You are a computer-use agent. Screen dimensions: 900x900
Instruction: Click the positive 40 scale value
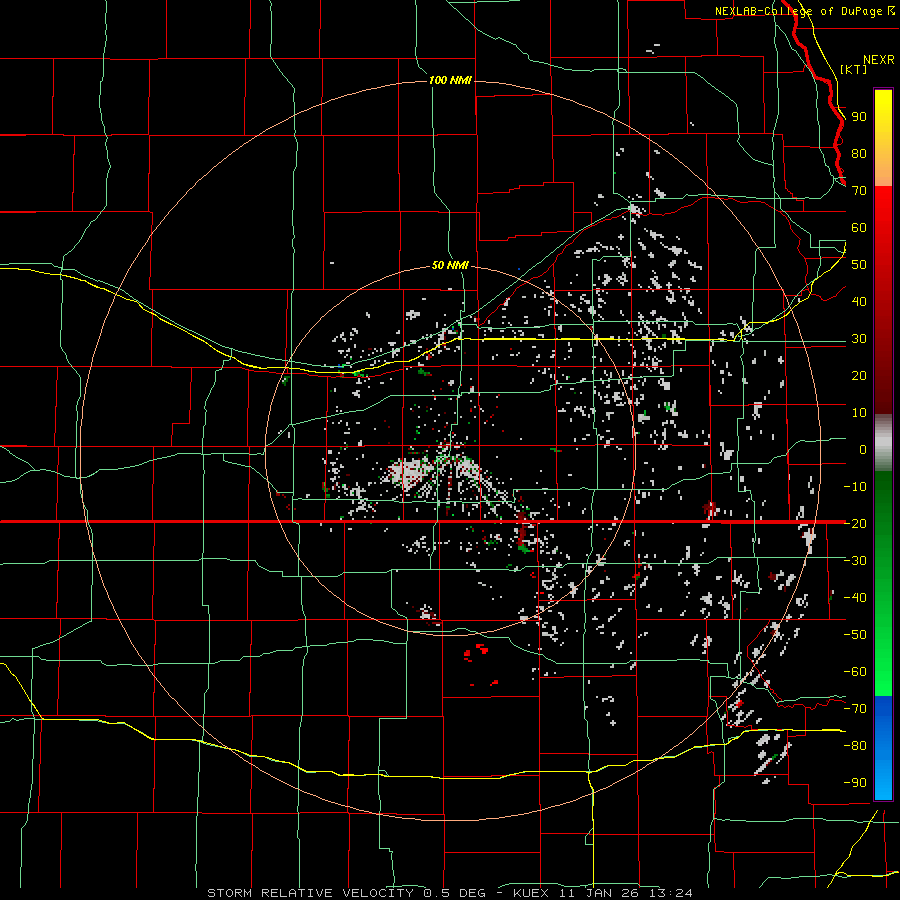point(859,302)
